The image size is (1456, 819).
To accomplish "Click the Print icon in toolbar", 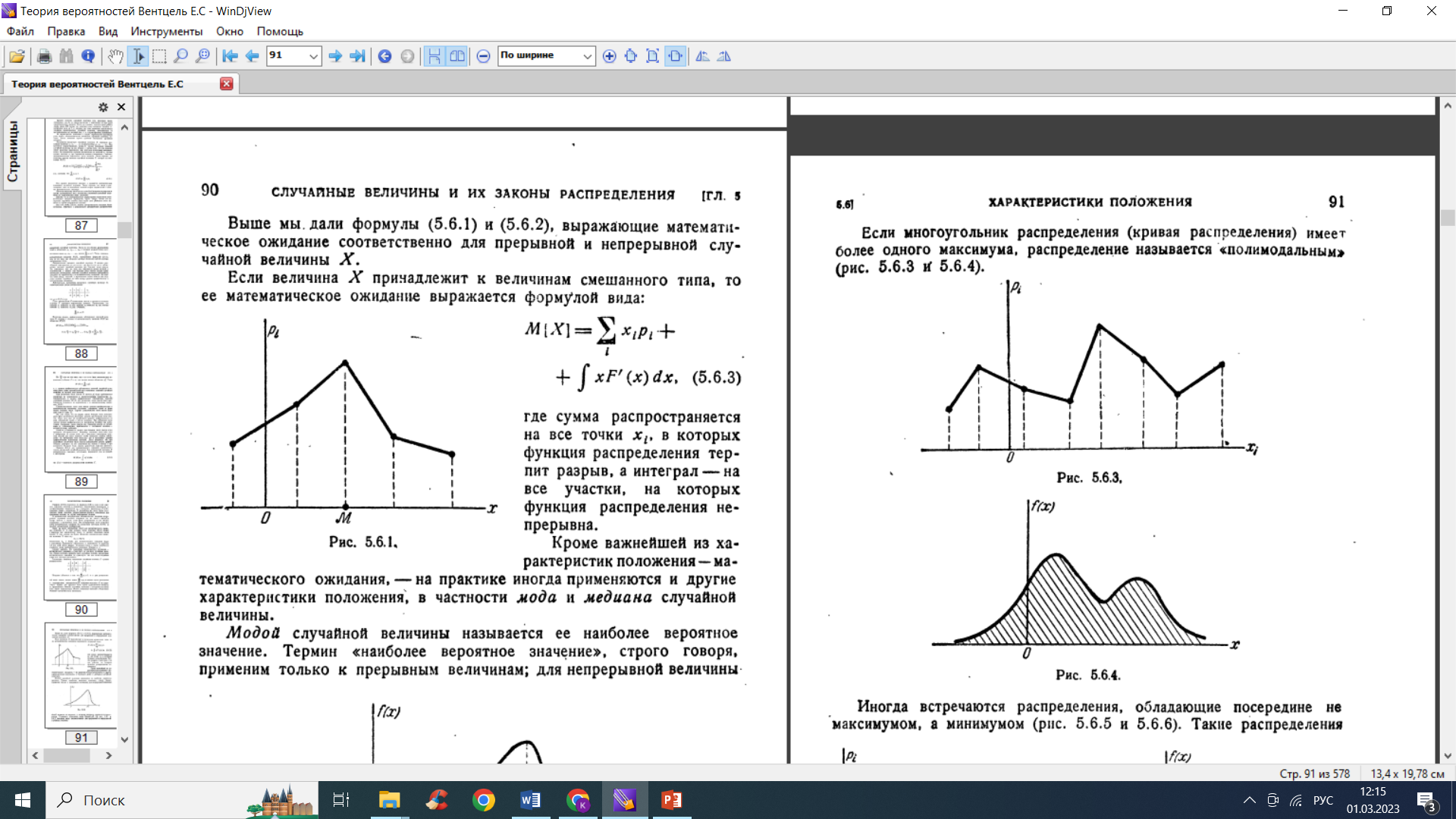I will click(44, 56).
